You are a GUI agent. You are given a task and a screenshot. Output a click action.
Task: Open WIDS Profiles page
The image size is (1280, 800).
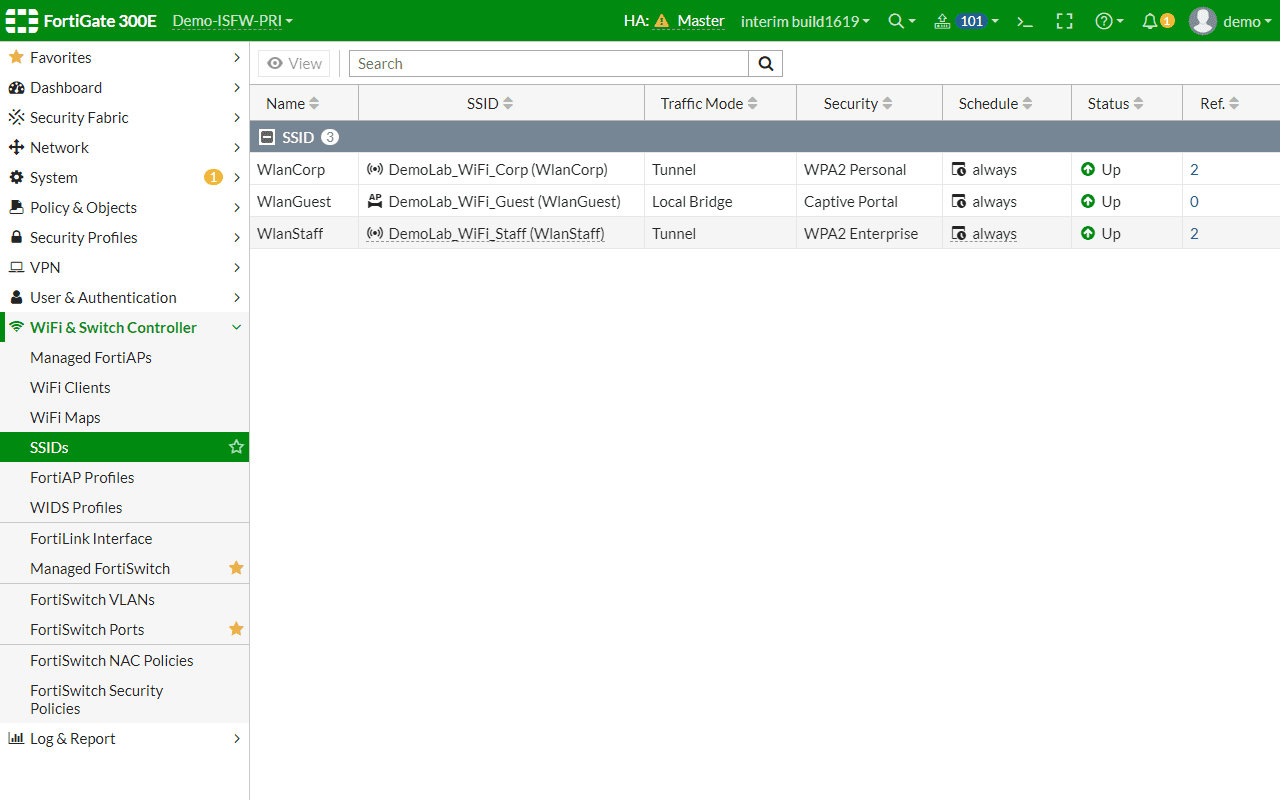point(124,508)
